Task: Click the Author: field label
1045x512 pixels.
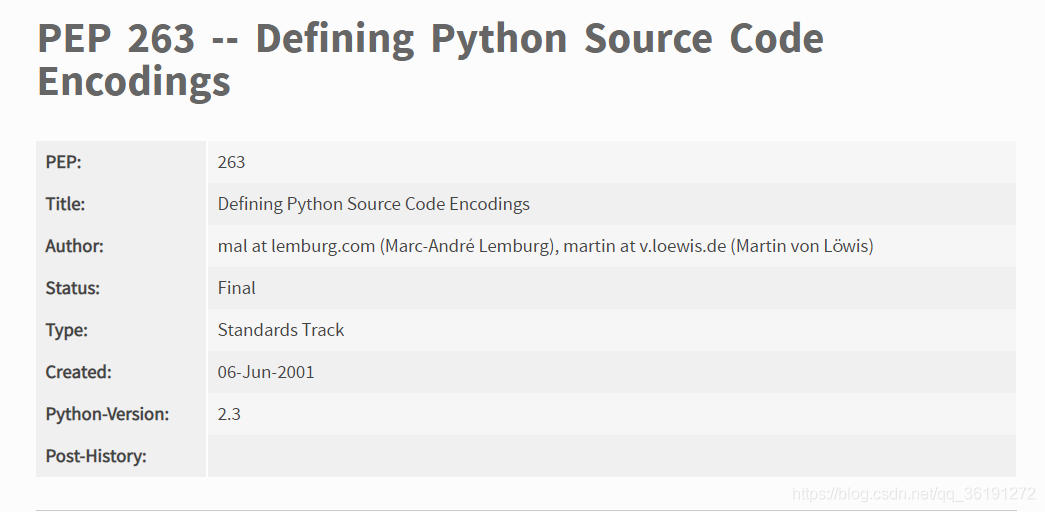Action: coord(75,246)
